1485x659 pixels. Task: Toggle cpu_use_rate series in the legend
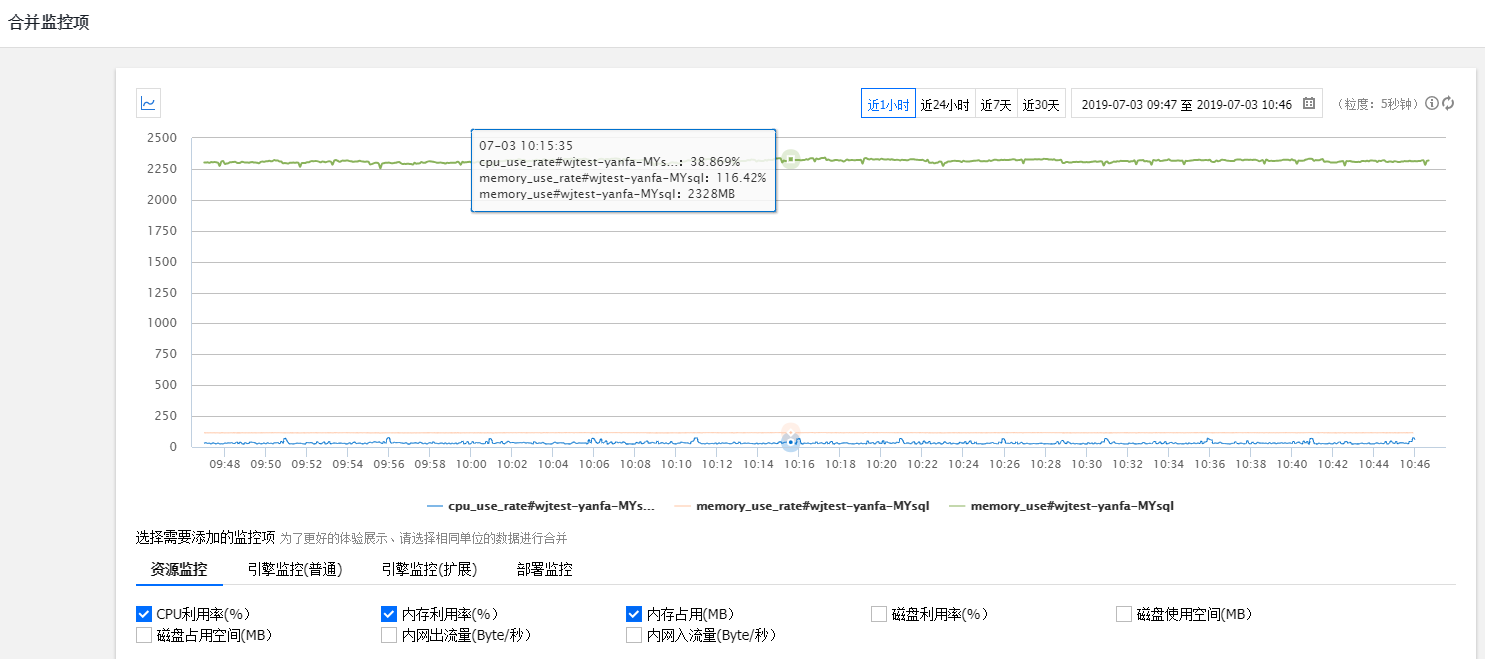point(541,506)
